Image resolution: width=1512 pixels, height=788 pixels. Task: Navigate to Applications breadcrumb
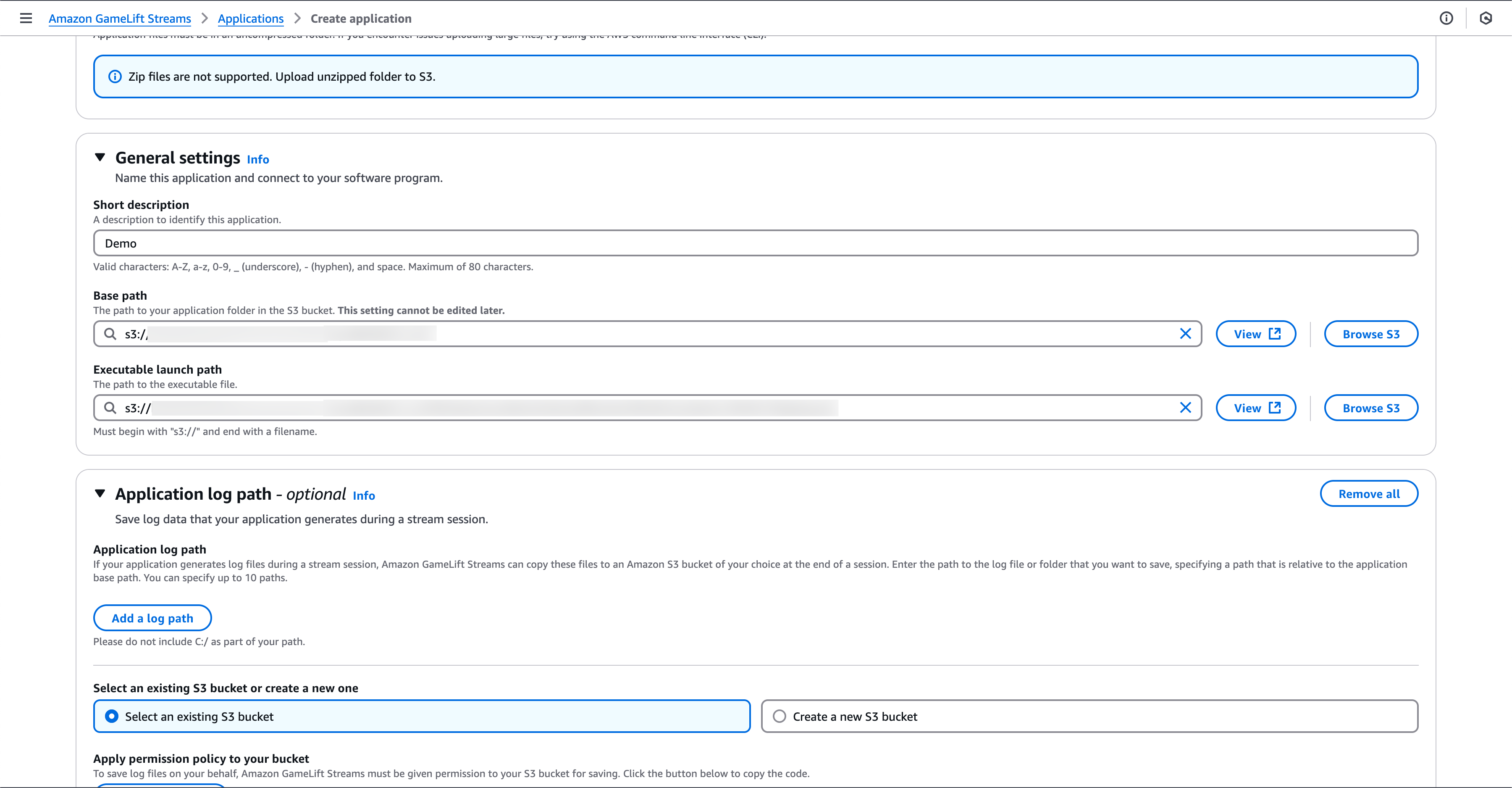(x=251, y=19)
